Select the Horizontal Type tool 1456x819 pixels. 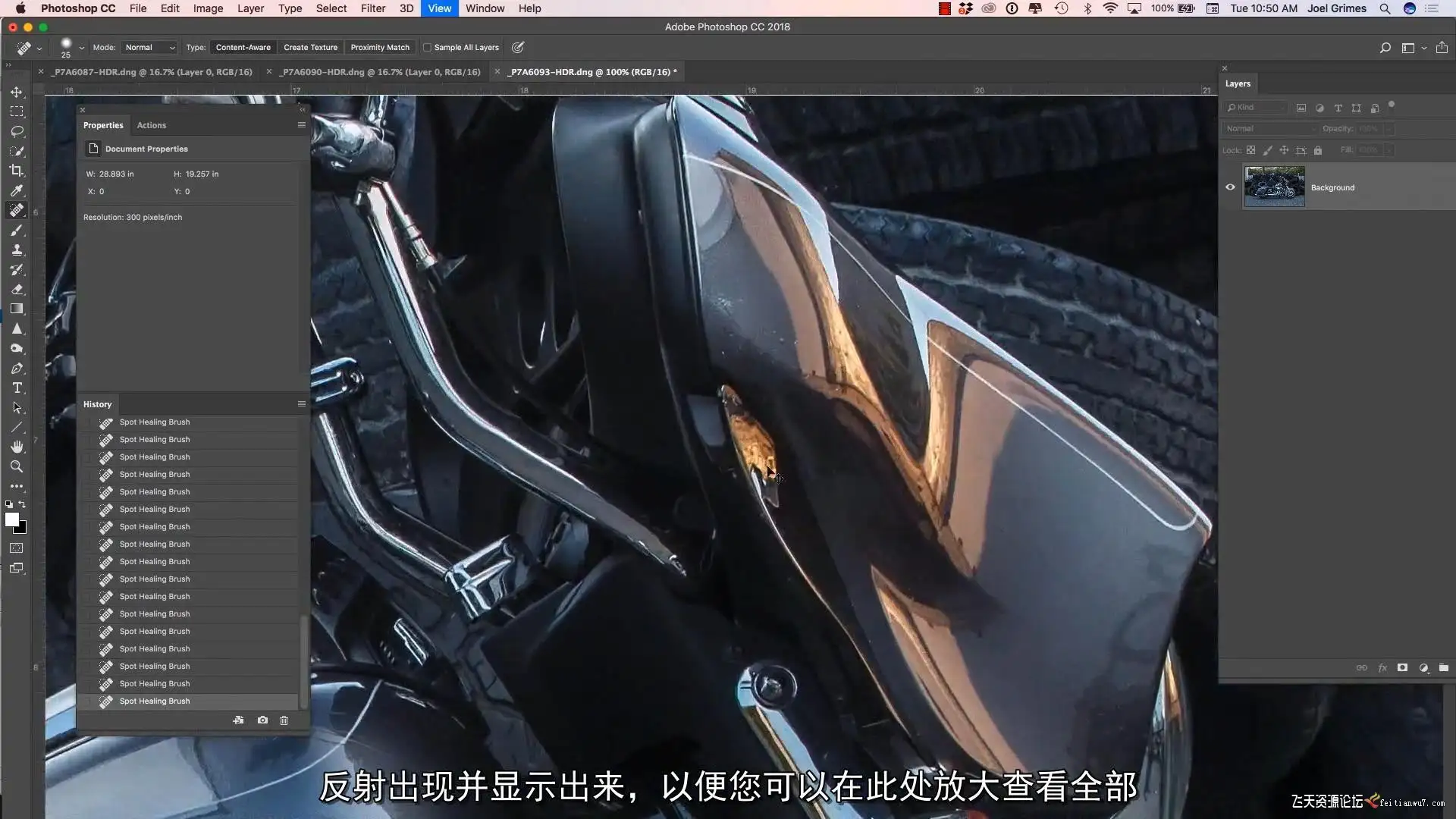(x=17, y=388)
